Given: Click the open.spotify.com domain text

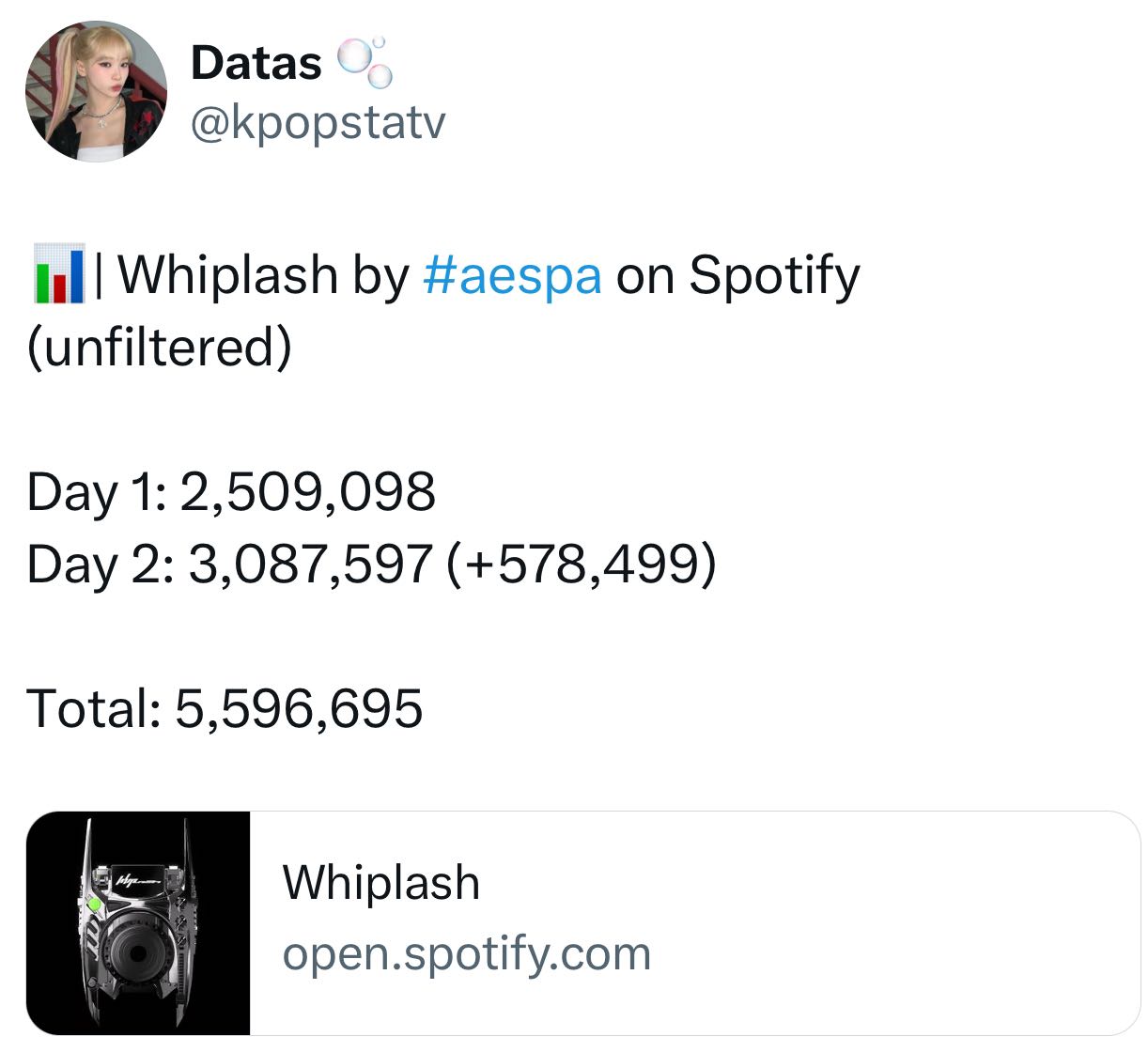Looking at the screenshot, I should 467,954.
